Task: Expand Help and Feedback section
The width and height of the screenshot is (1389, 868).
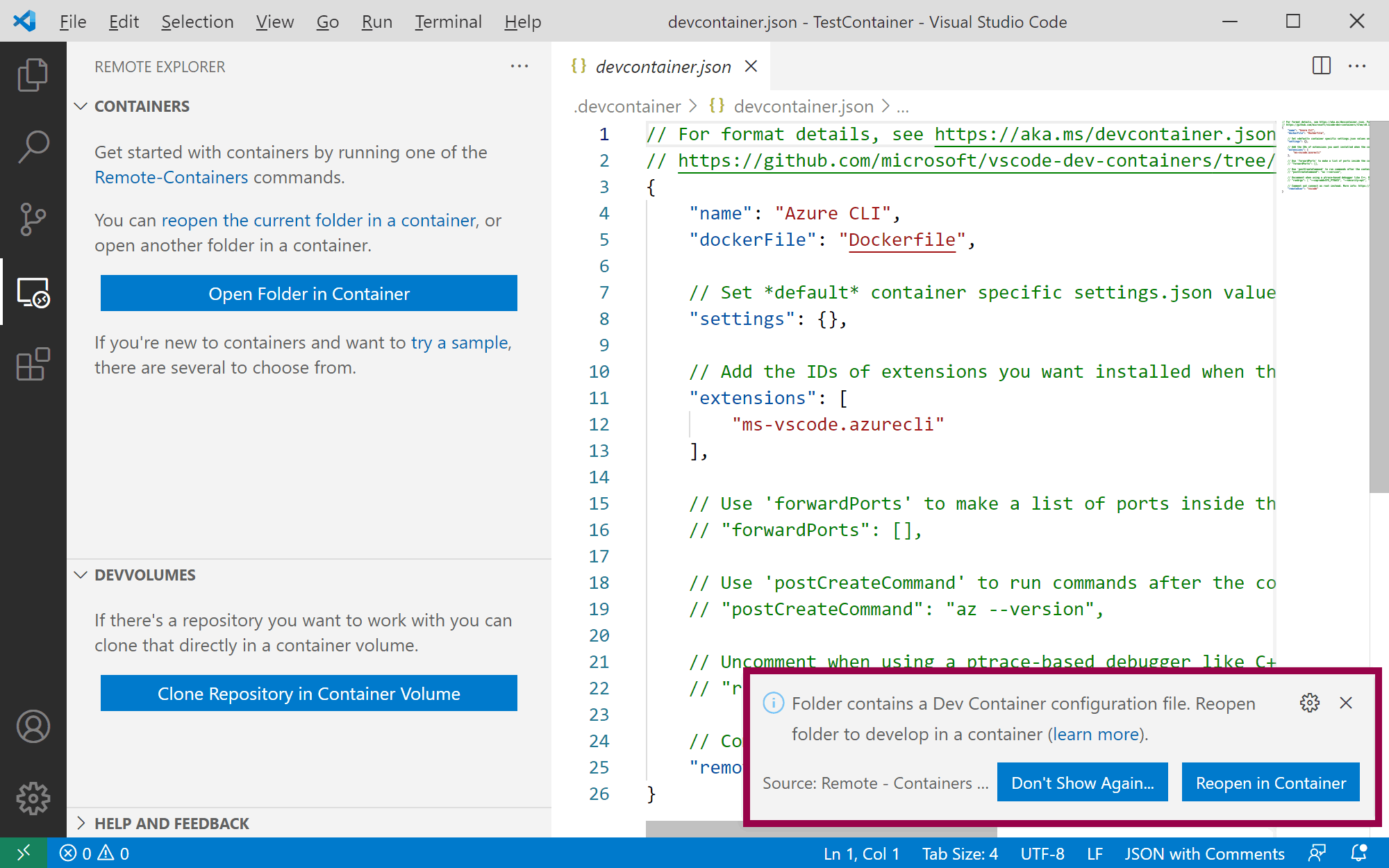Action: point(81,824)
